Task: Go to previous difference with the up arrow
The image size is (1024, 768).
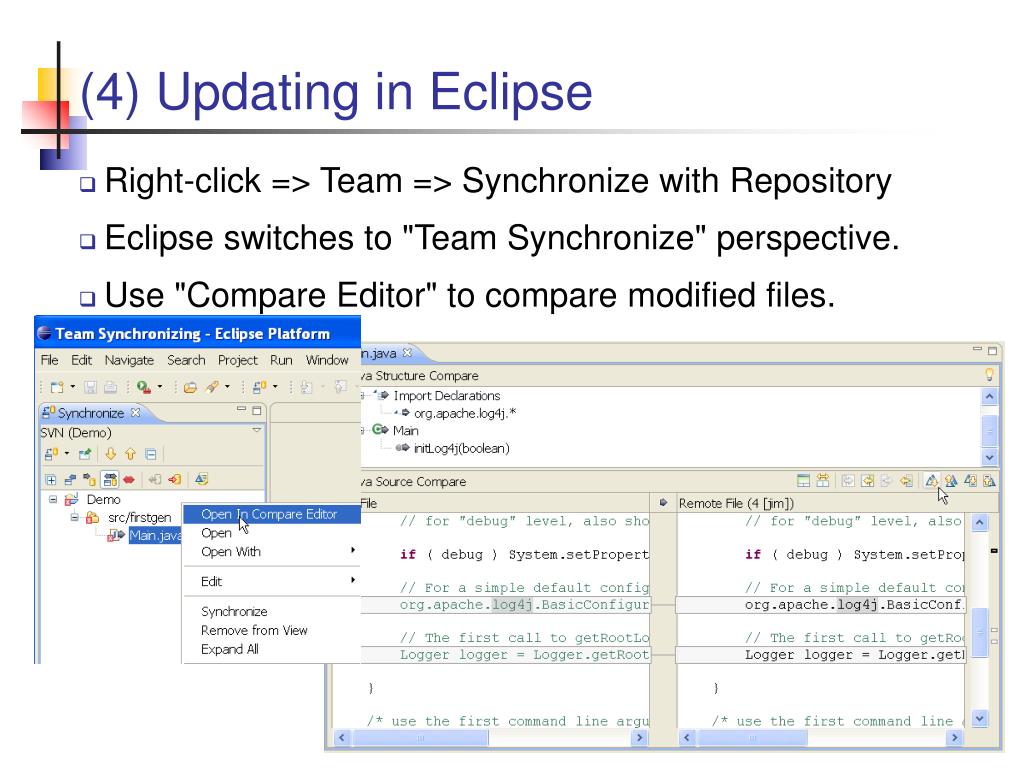Action: click(x=130, y=454)
